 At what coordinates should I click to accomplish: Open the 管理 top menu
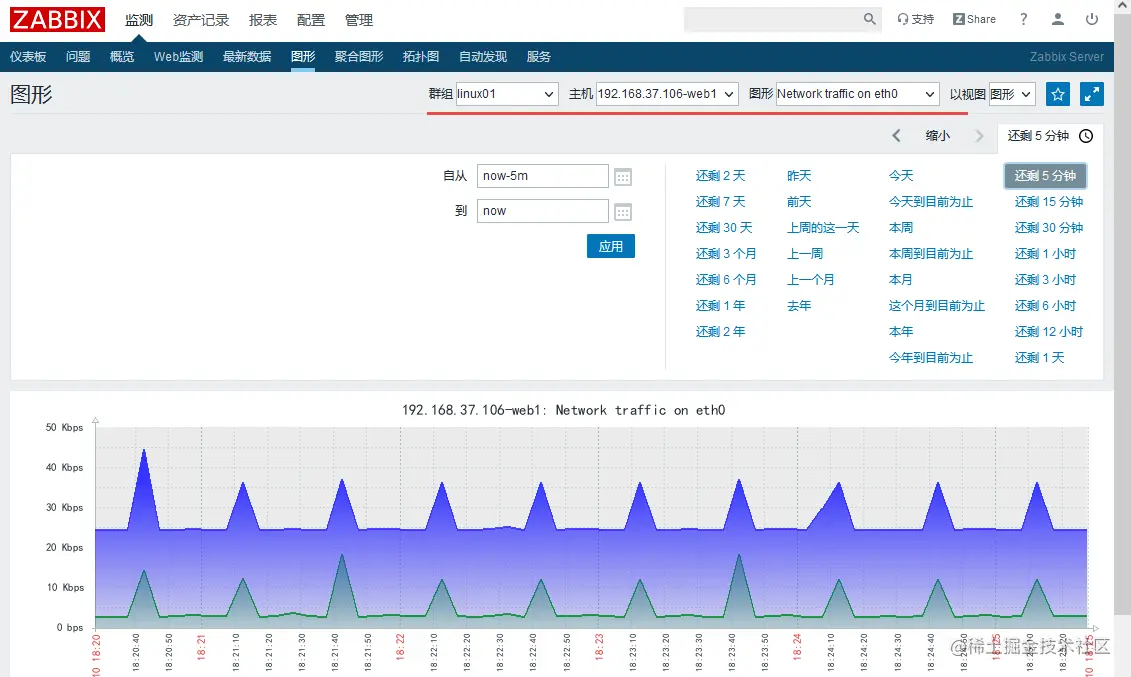[358, 20]
